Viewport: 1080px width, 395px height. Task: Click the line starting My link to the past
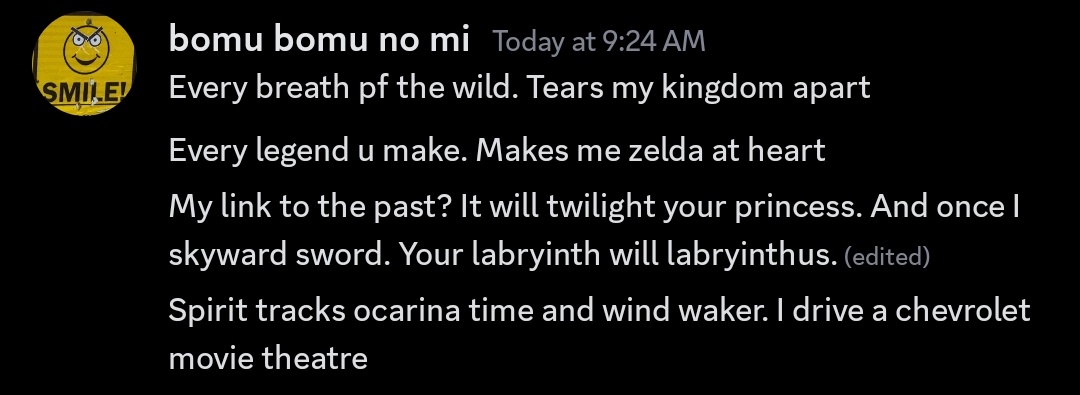tap(594, 206)
